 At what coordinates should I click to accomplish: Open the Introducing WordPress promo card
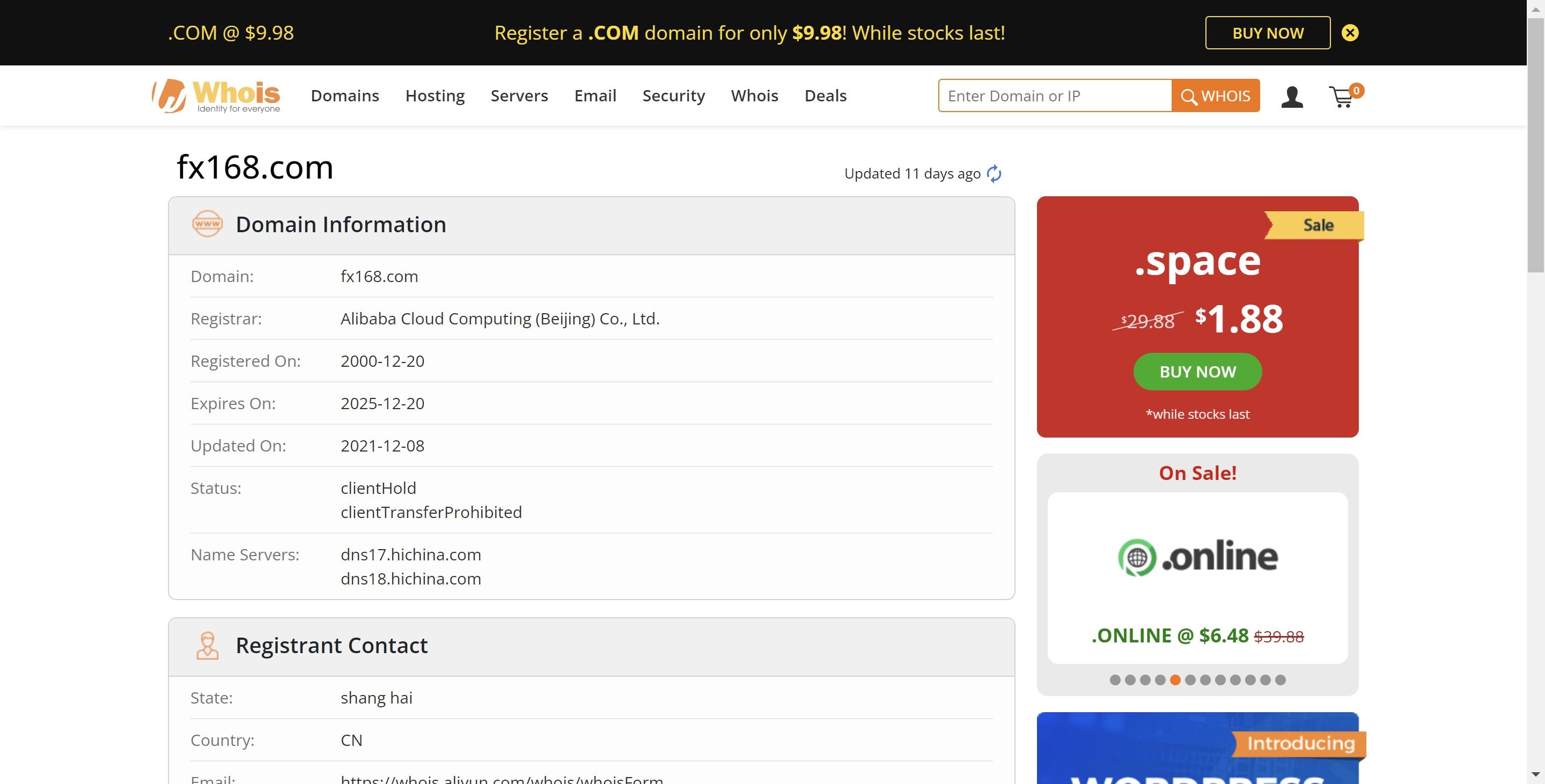click(1197, 748)
